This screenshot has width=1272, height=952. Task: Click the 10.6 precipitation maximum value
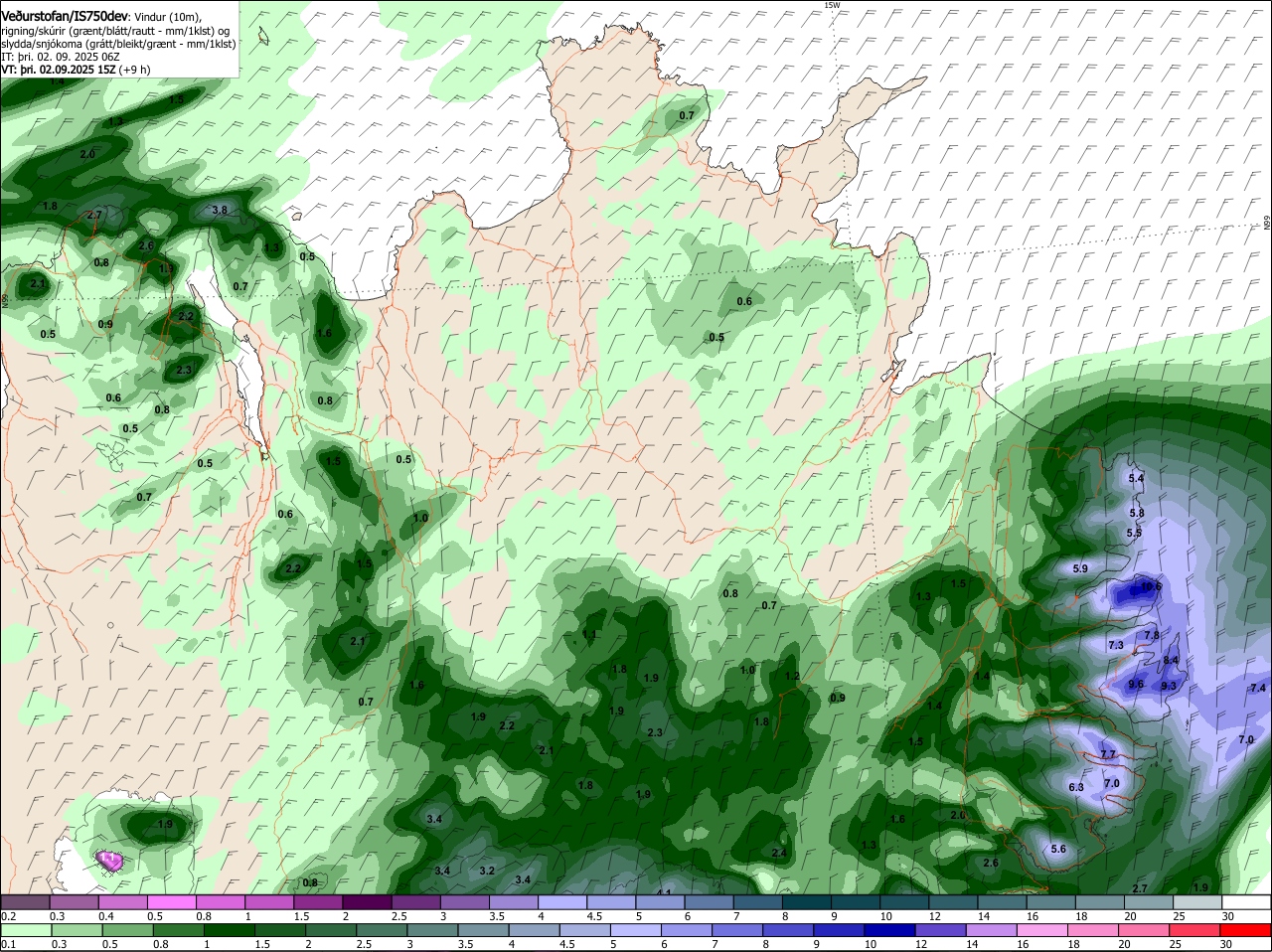1150,587
